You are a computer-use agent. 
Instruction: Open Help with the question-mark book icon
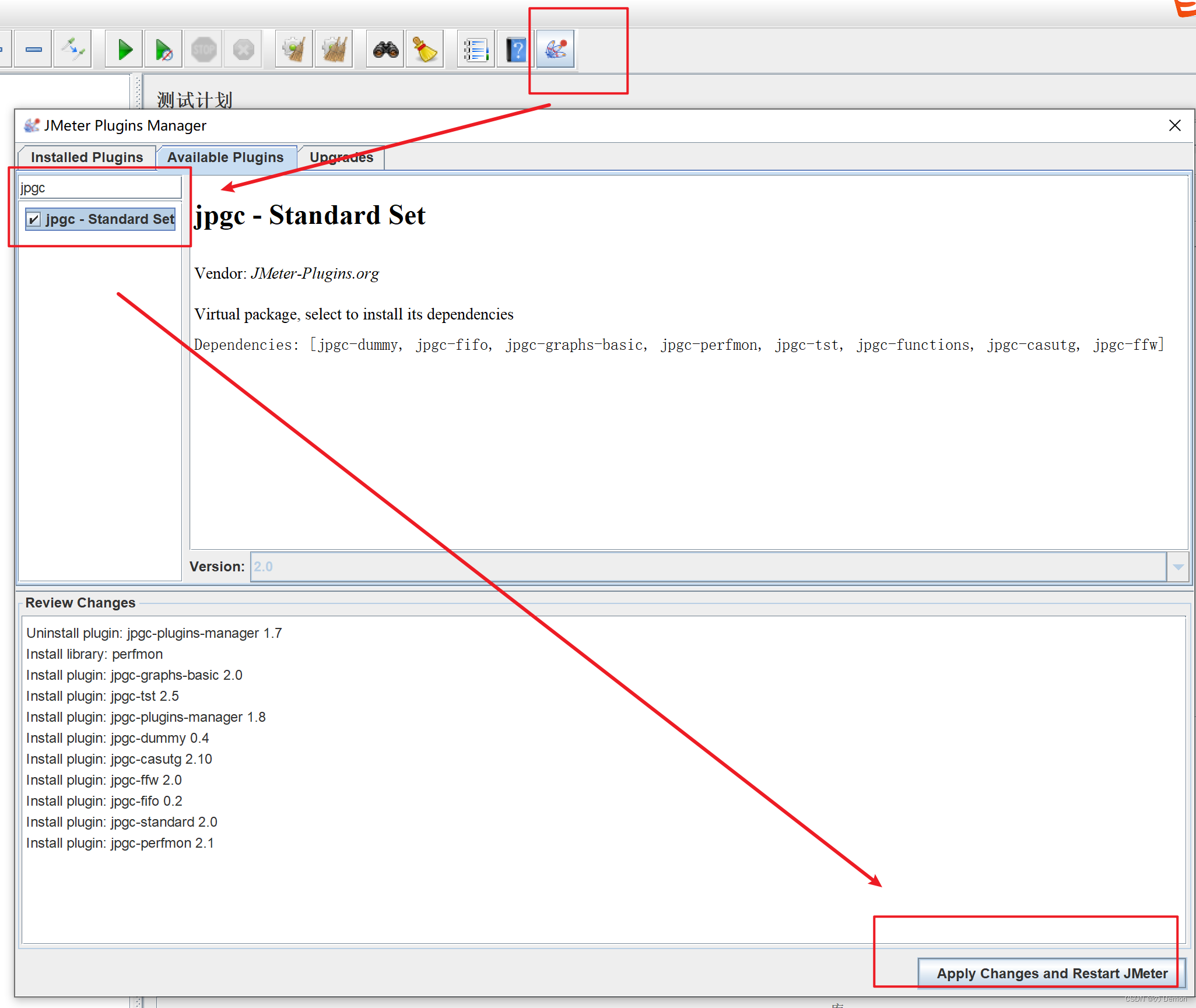click(516, 50)
